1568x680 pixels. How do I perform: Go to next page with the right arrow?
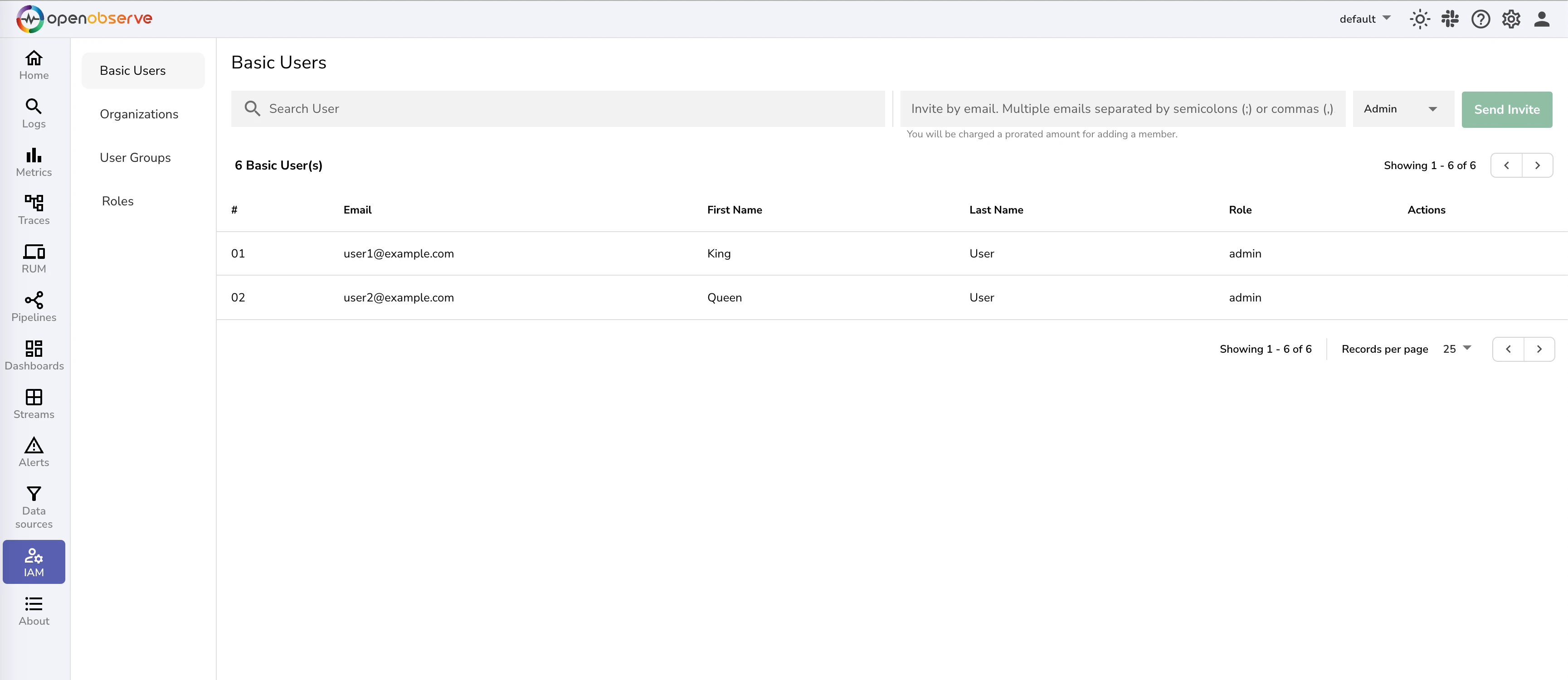pos(1538,165)
